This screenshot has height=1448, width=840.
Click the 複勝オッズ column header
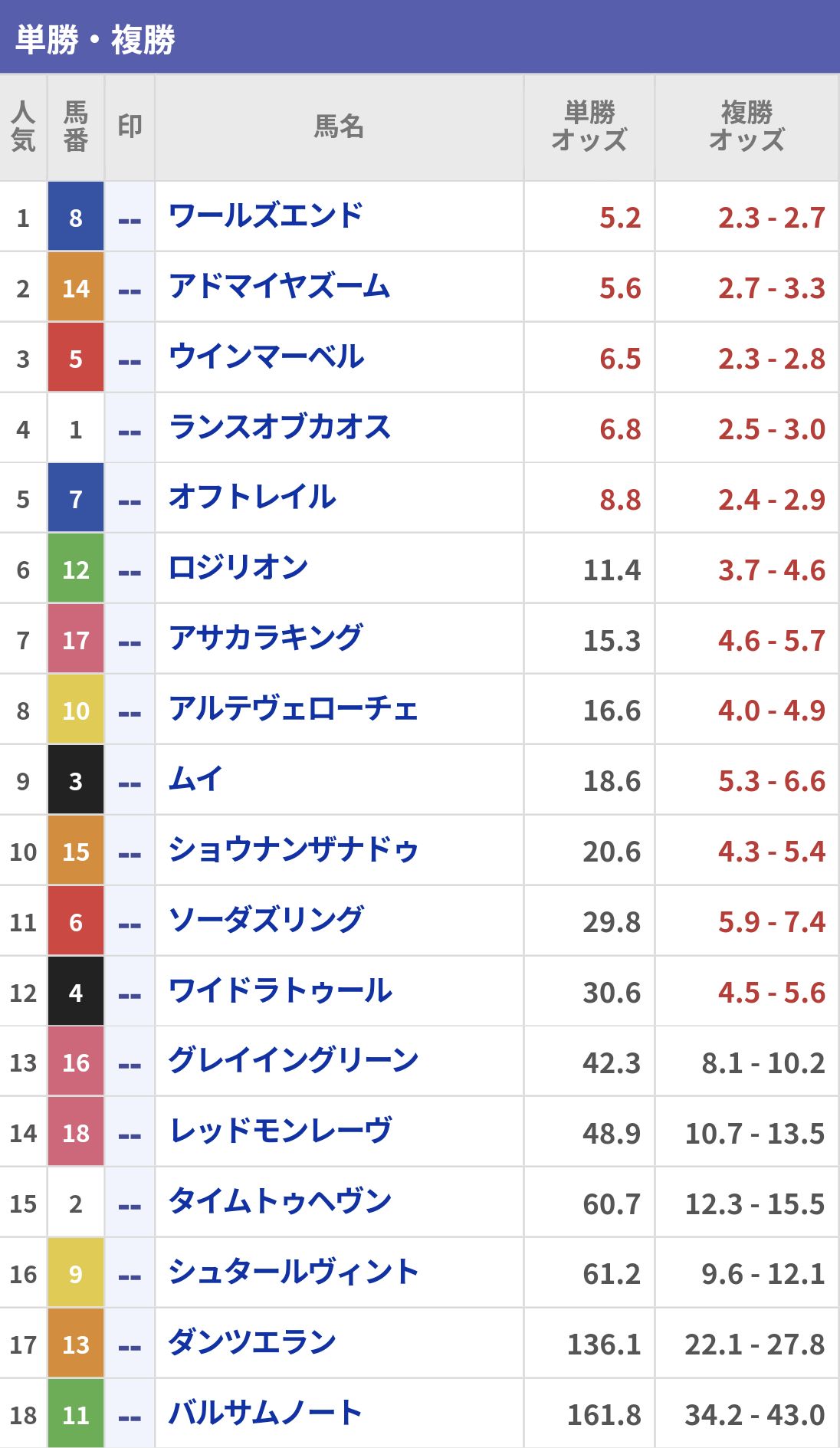pyautogui.click(x=746, y=127)
